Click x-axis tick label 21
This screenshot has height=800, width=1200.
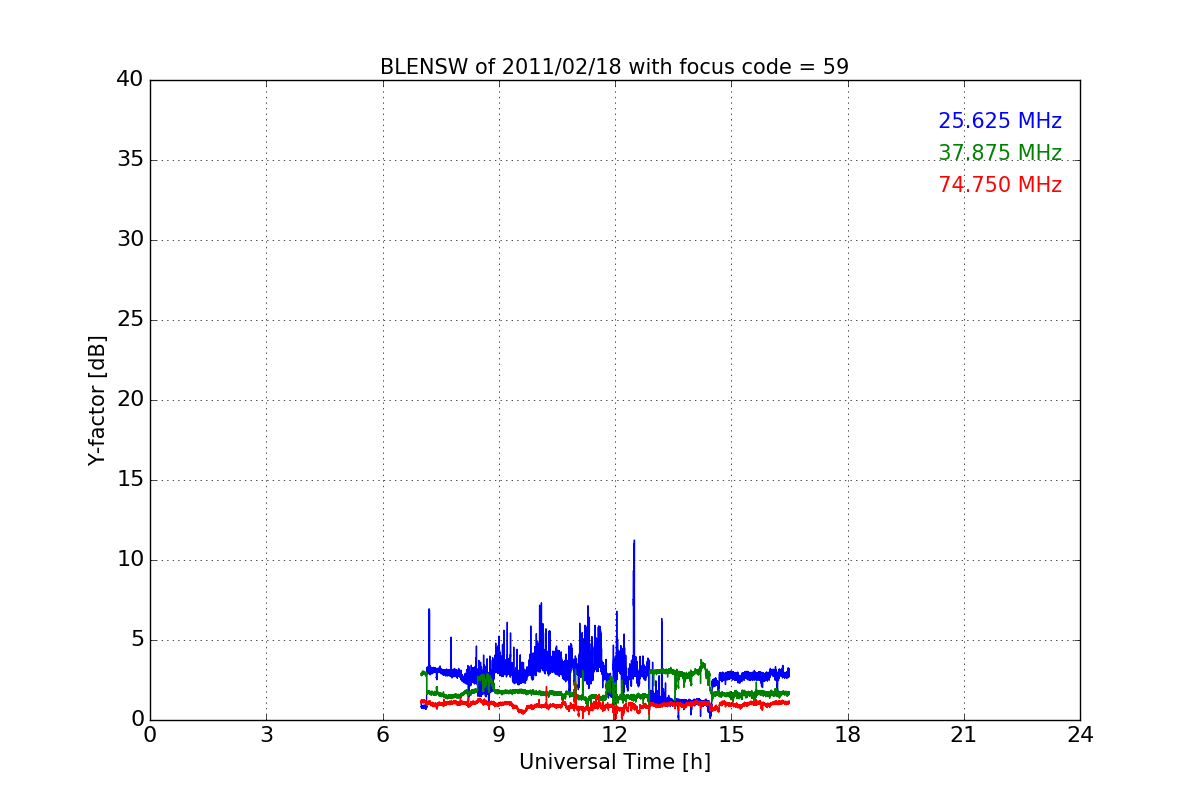(964, 734)
